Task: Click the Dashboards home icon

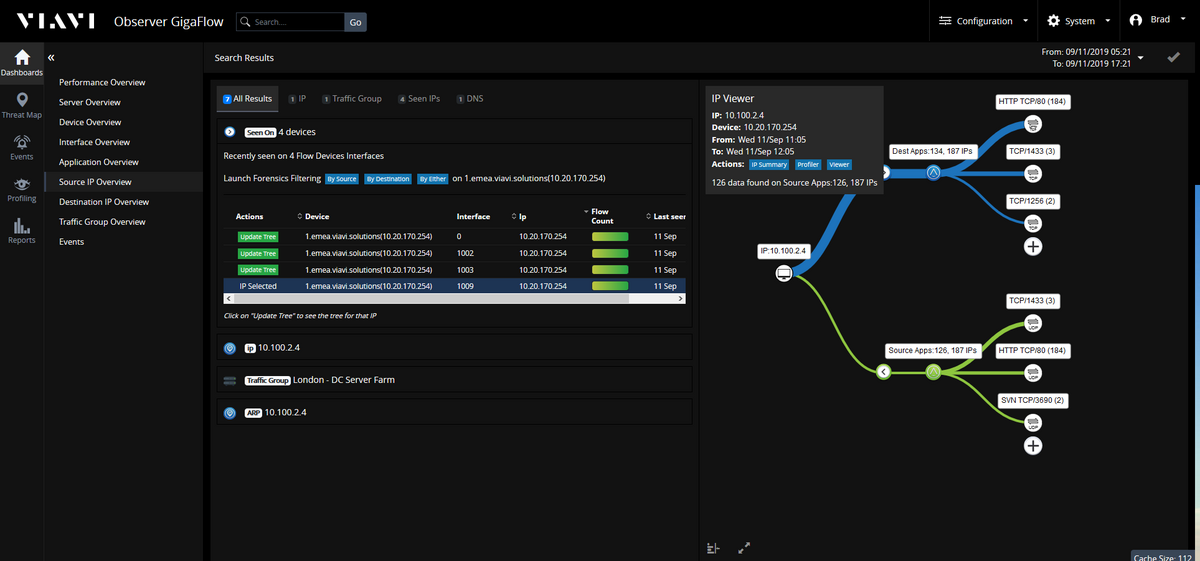Action: tap(21, 61)
